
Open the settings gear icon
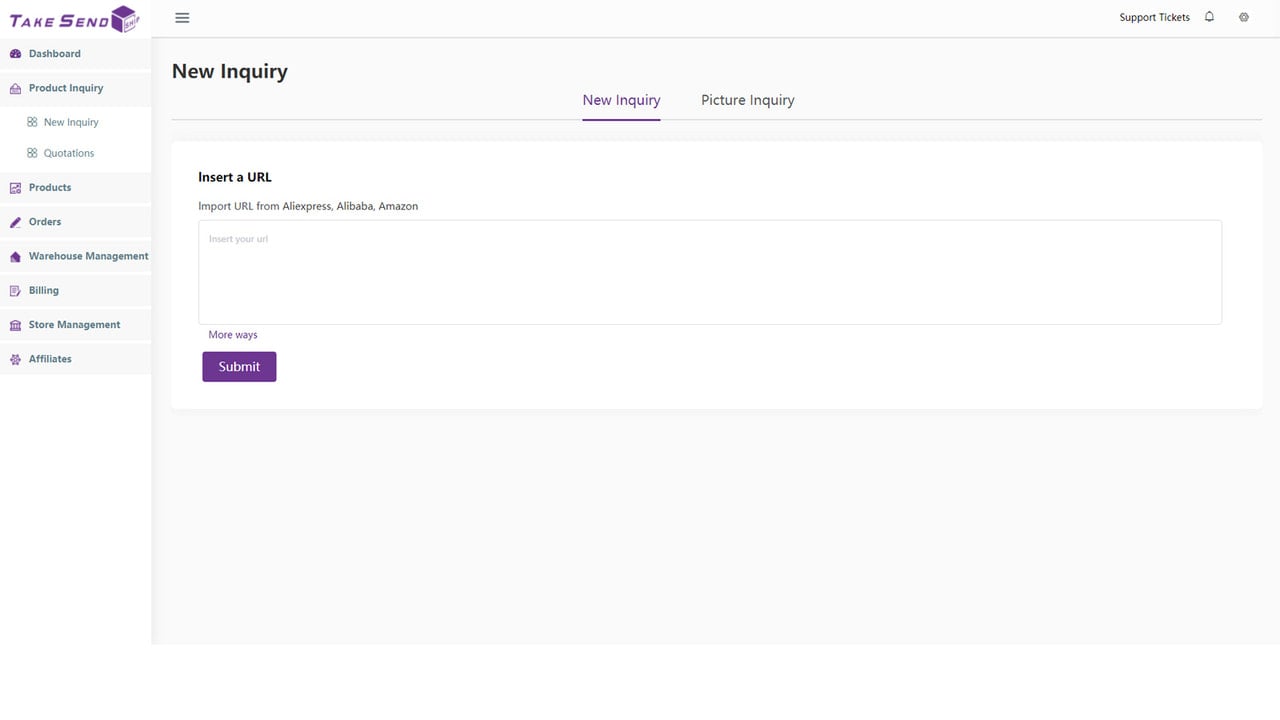pos(1244,17)
